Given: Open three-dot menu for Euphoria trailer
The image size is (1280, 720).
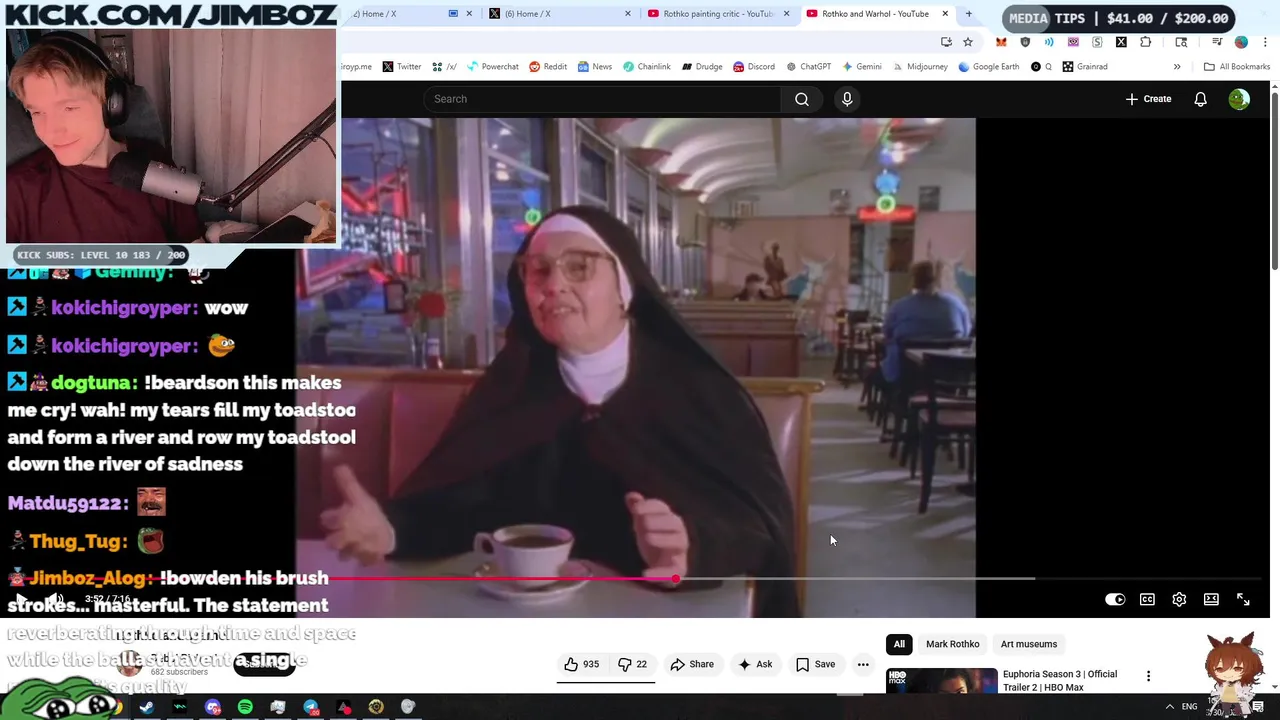Looking at the screenshot, I should click(x=1148, y=677).
